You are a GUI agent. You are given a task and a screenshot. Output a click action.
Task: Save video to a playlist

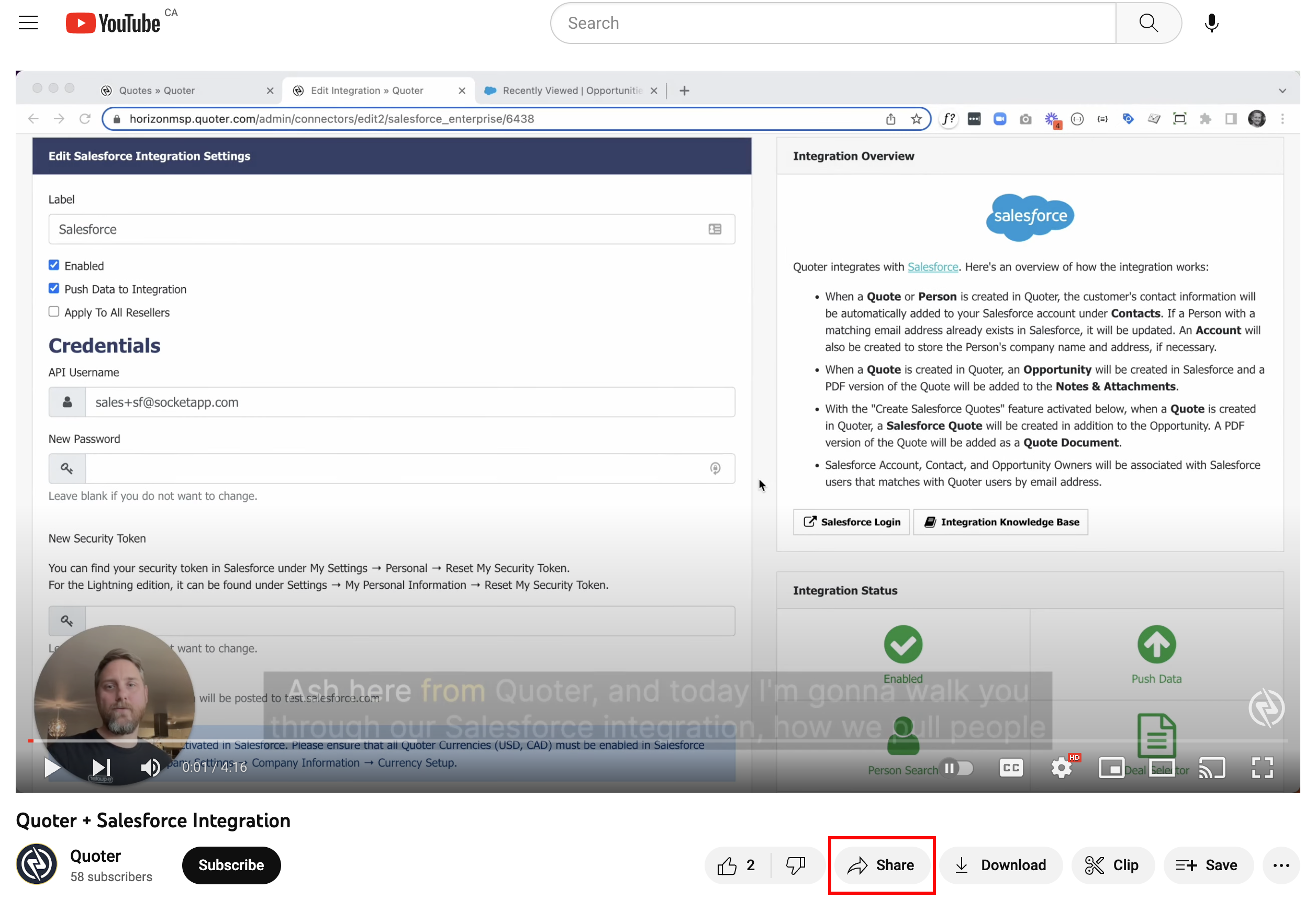pyautogui.click(x=1208, y=865)
